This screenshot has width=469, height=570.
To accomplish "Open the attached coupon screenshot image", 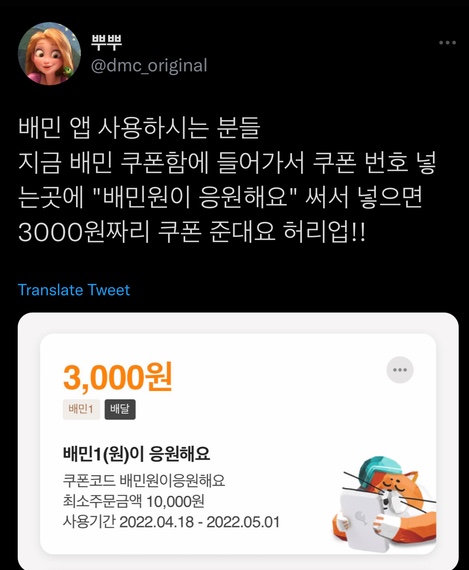I will 238,441.
